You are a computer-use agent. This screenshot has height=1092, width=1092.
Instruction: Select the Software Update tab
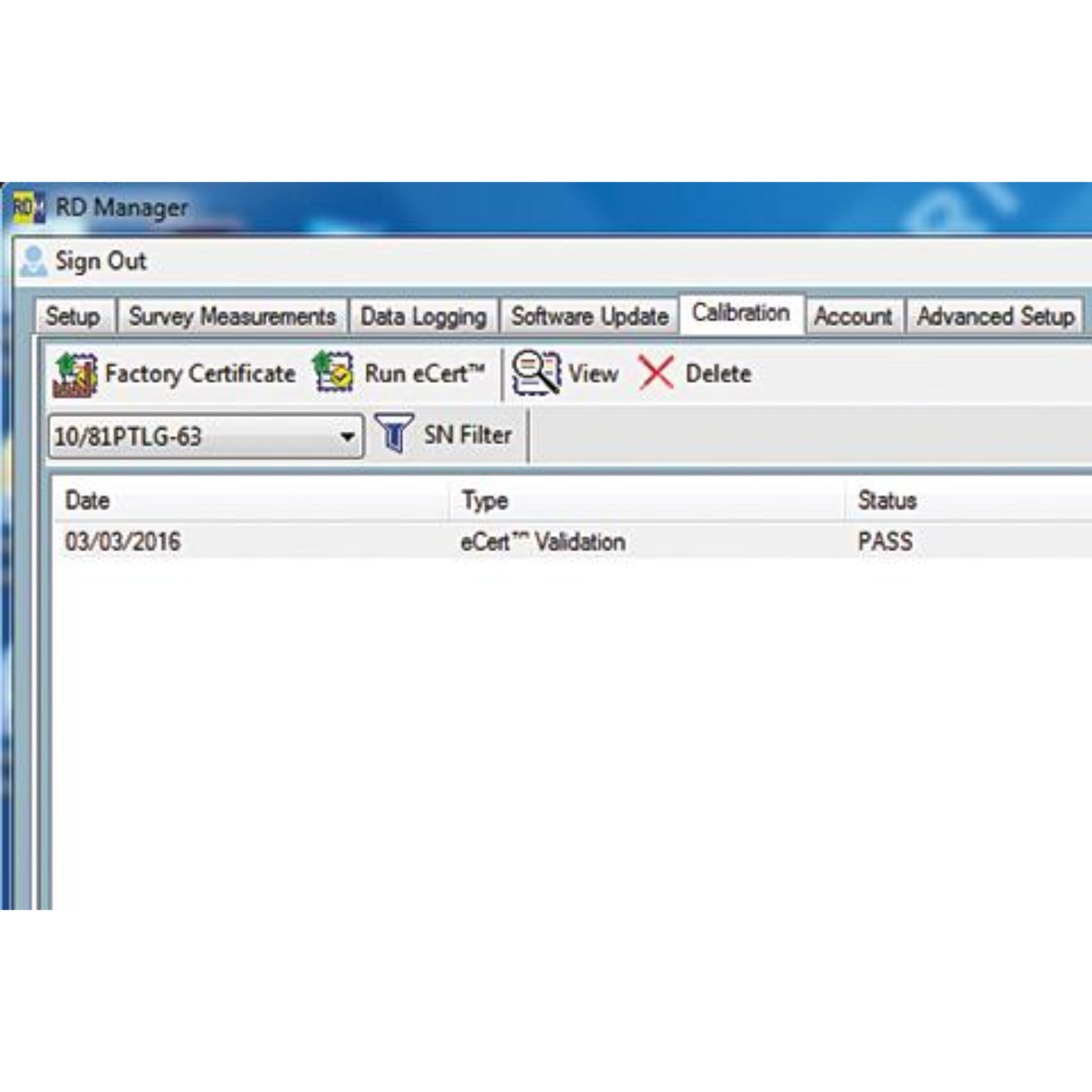click(x=590, y=317)
